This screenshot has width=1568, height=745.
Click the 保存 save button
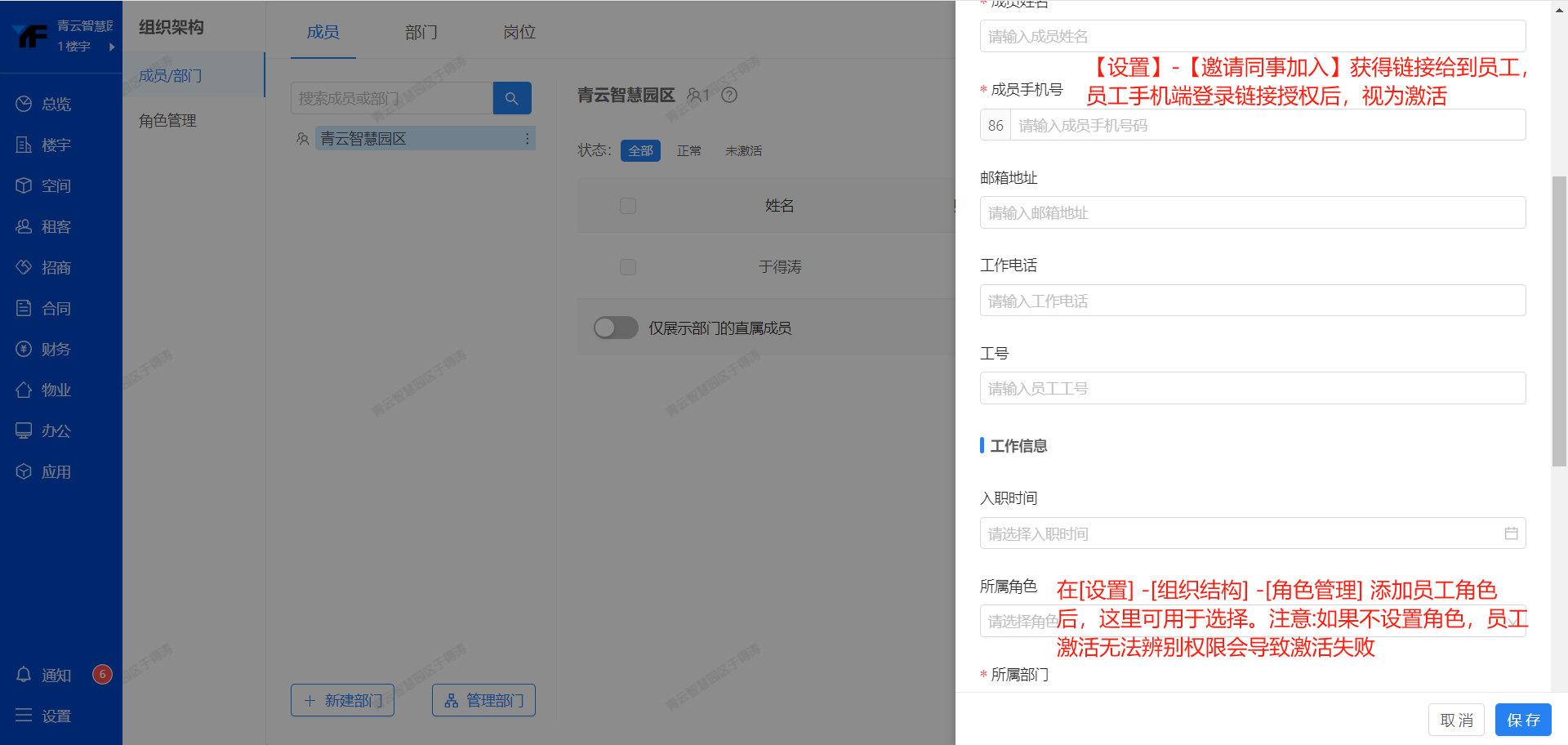1522,720
